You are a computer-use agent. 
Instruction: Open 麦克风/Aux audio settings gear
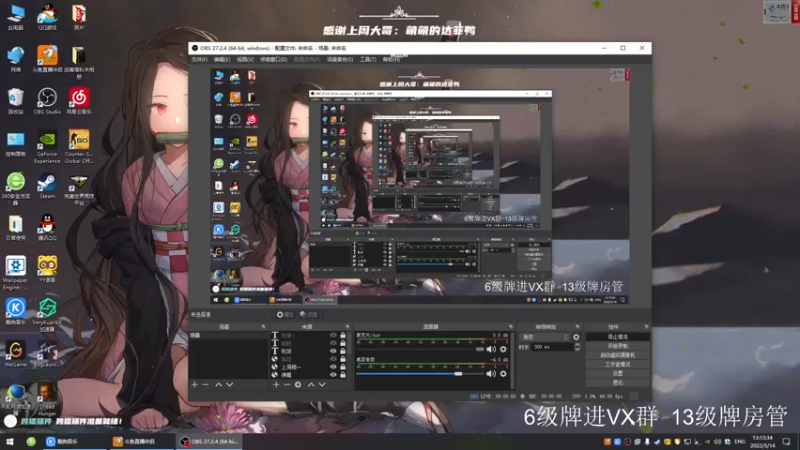(503, 349)
